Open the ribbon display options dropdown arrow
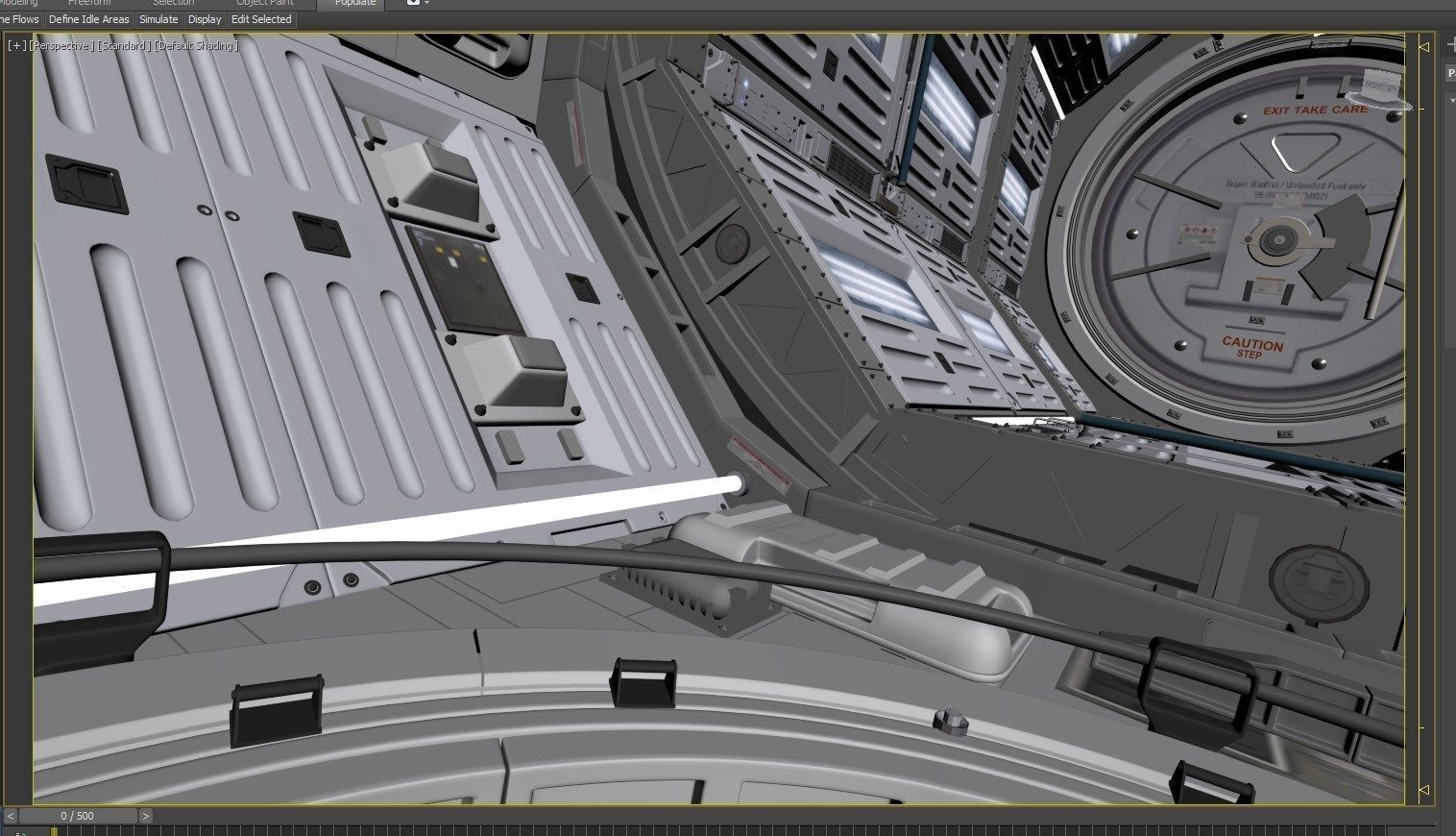The image size is (1456, 836). click(426, 4)
